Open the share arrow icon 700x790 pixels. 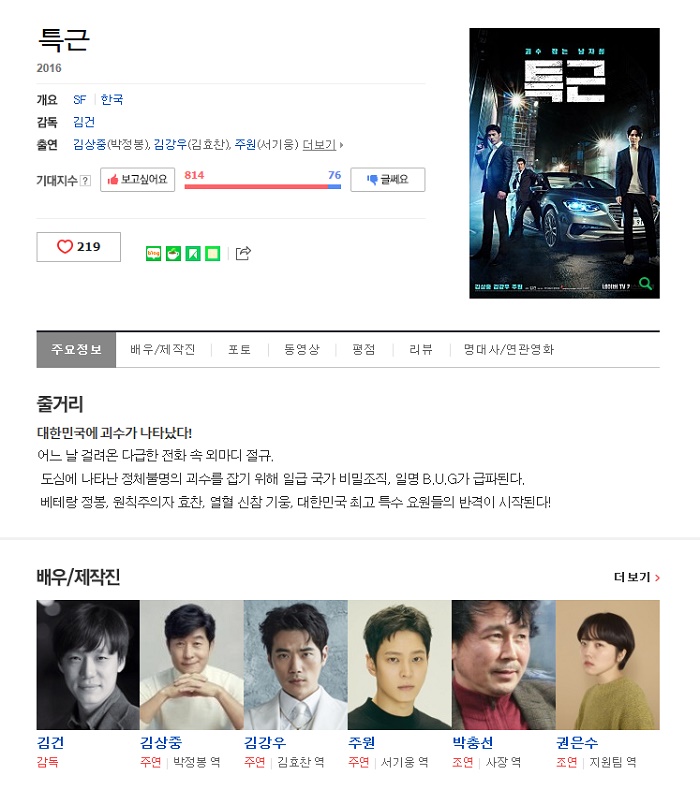pos(243,253)
